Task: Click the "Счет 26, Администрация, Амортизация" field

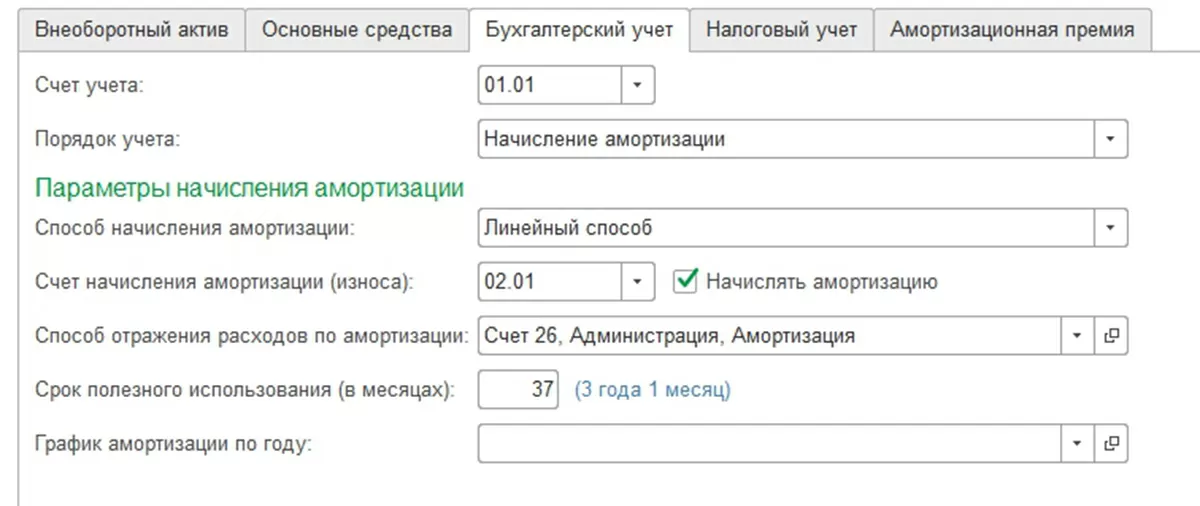Action: (770, 336)
